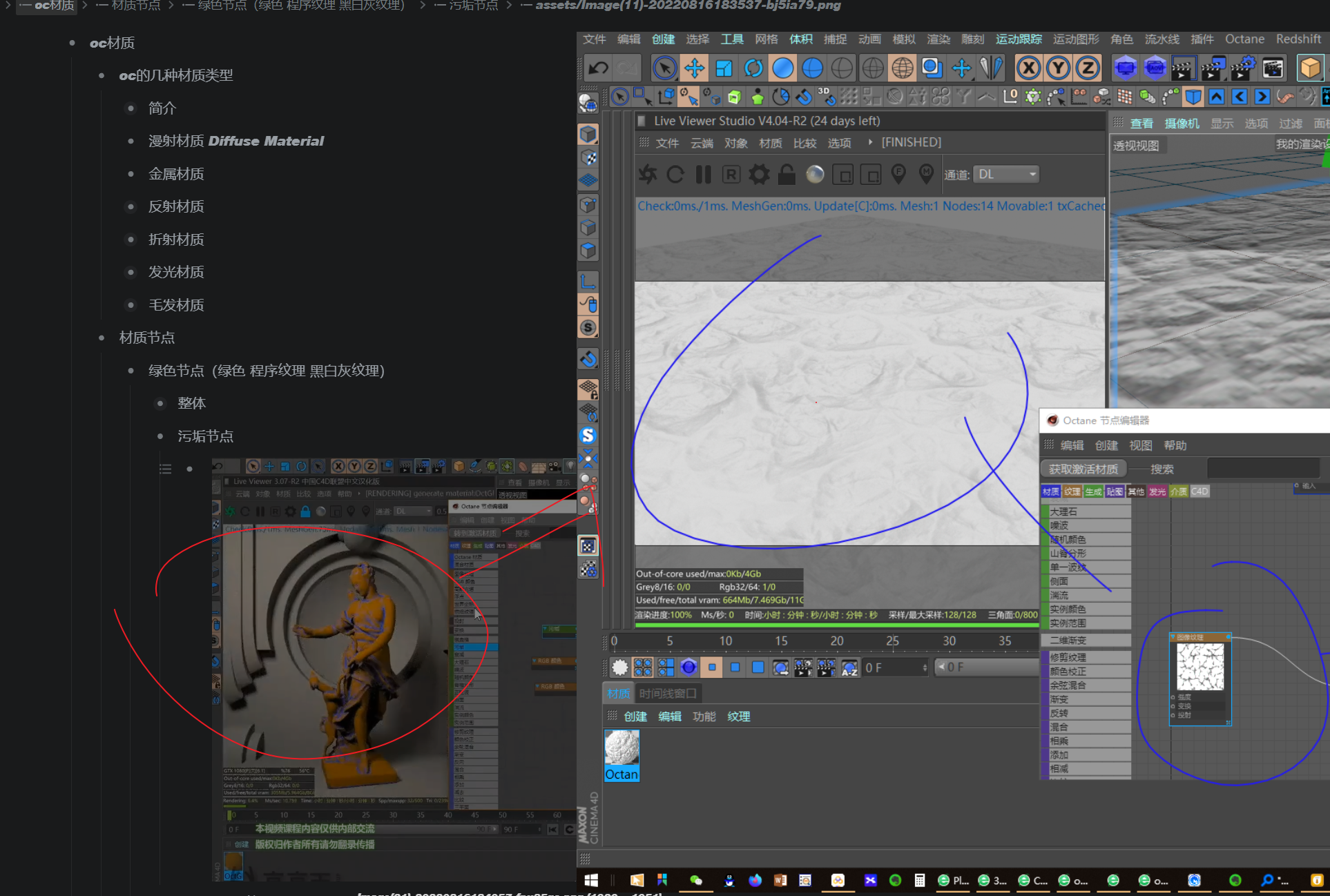The height and width of the screenshot is (896, 1330).
Task: Select the Move tool
Action: pyautogui.click(x=694, y=68)
